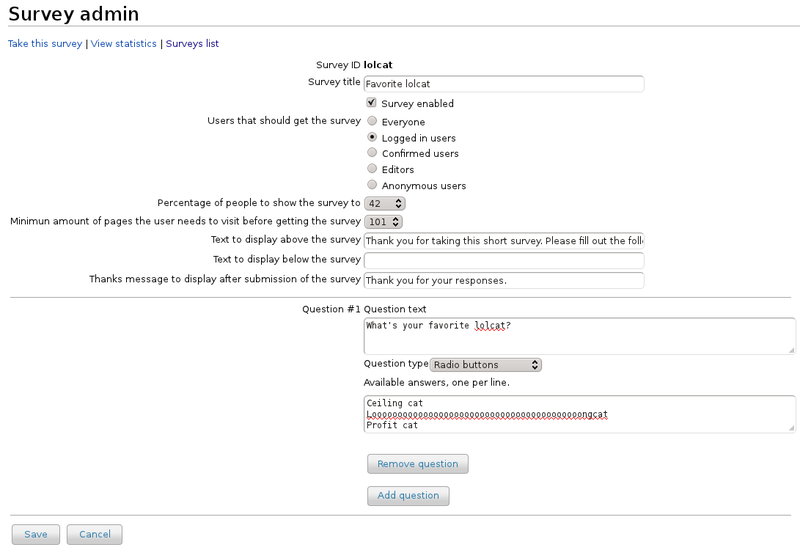The height and width of the screenshot is (550, 800).
Task: Open the minimum pages visited dropdown
Action: point(383,222)
